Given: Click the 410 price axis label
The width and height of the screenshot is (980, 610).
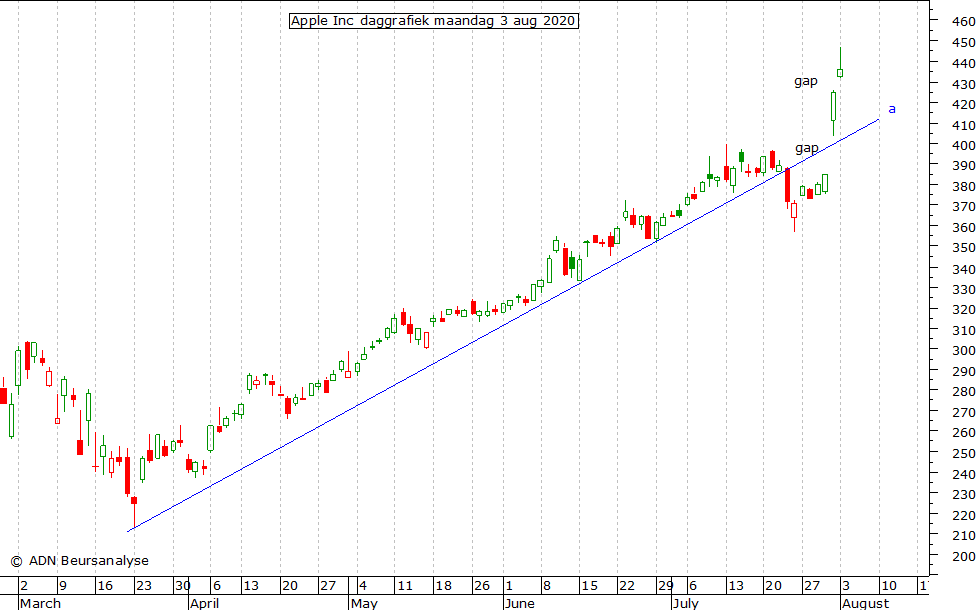Looking at the screenshot, I should [962, 125].
